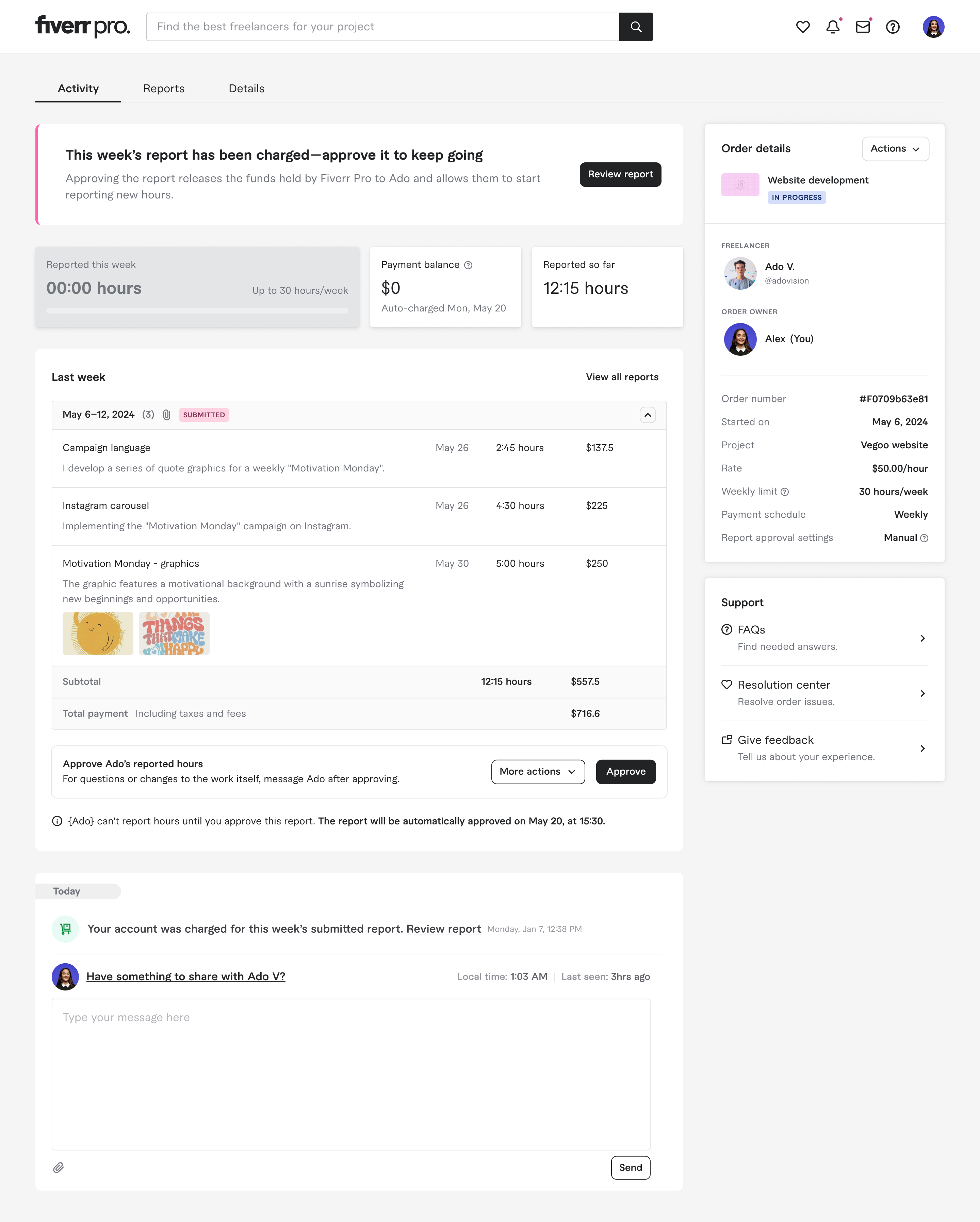Attach a file via the message paperclip
This screenshot has width=980, height=1222.
[x=58, y=1168]
